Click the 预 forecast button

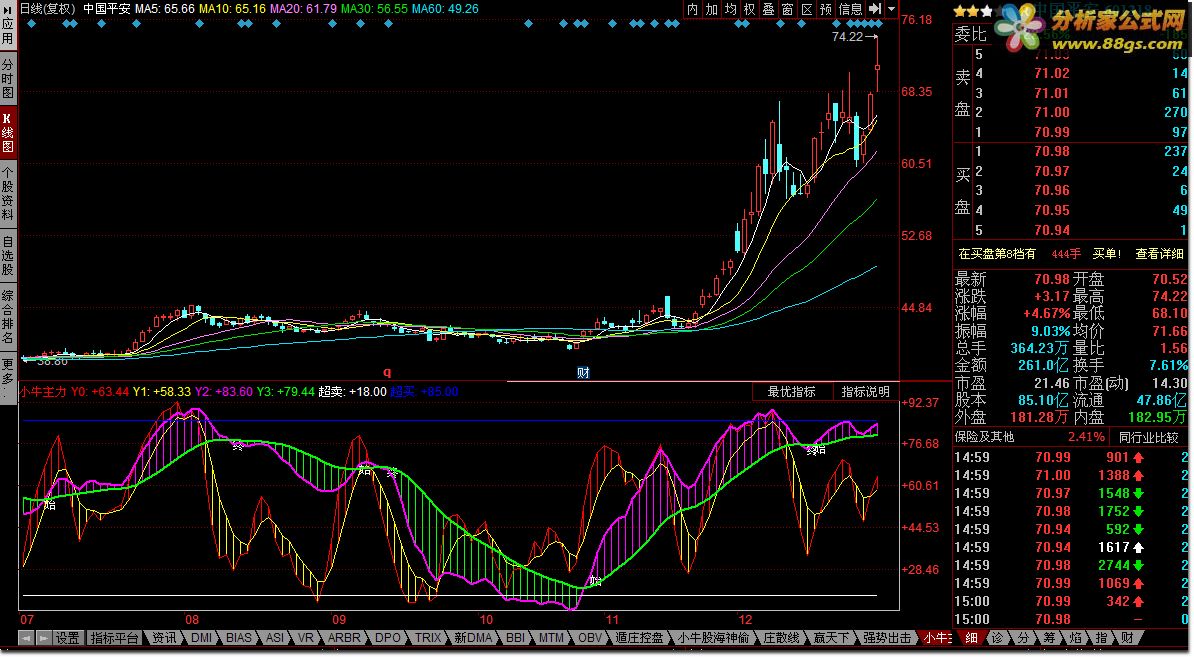point(825,9)
